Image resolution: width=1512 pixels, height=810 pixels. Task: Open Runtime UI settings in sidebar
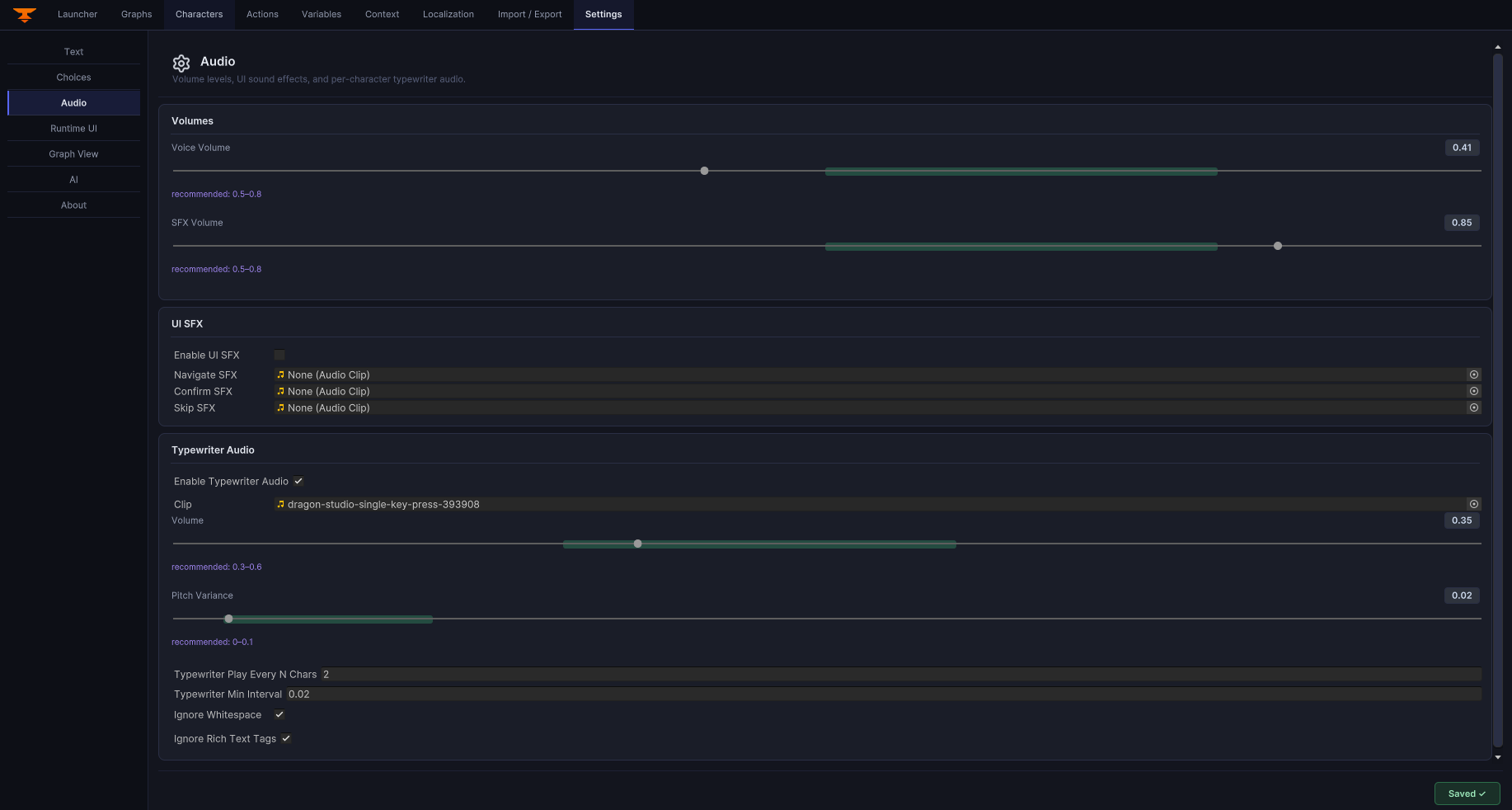coord(74,129)
